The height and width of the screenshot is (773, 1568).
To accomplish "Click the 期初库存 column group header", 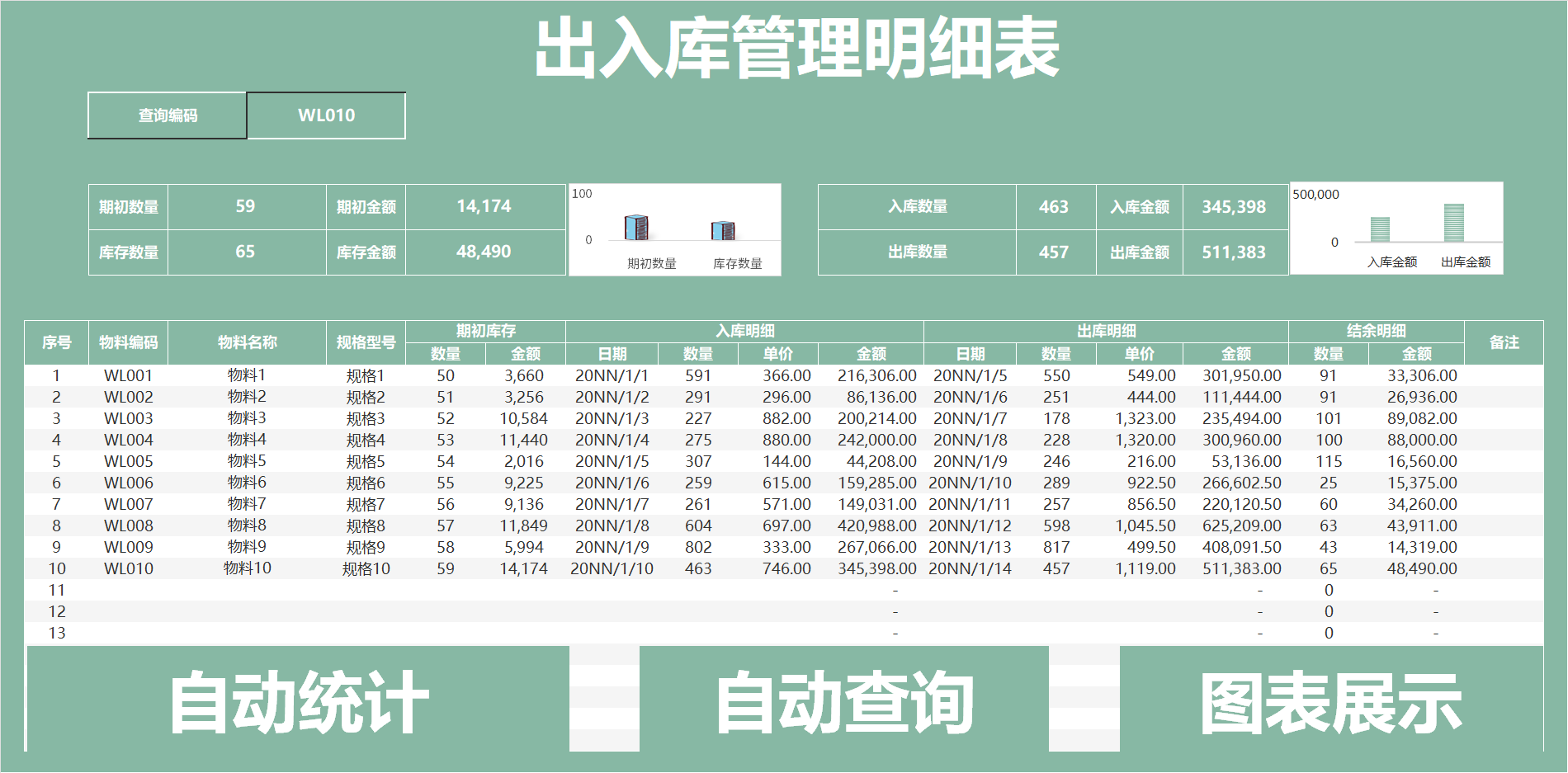I will click(486, 330).
